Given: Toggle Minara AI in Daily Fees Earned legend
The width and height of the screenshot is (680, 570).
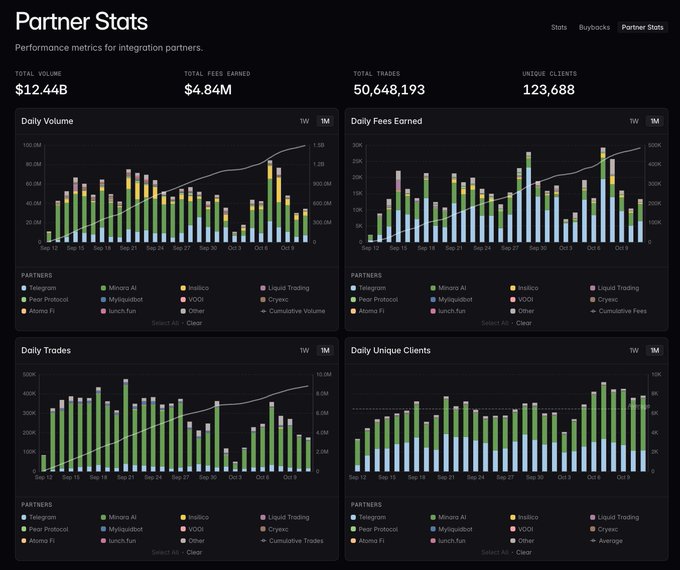Looking at the screenshot, I should pos(448,288).
